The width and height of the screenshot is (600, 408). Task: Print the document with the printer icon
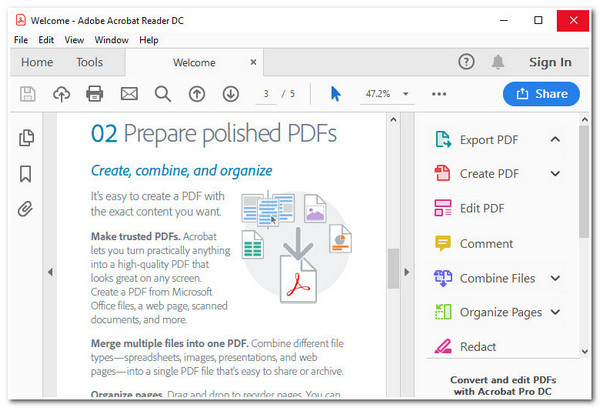(95, 94)
